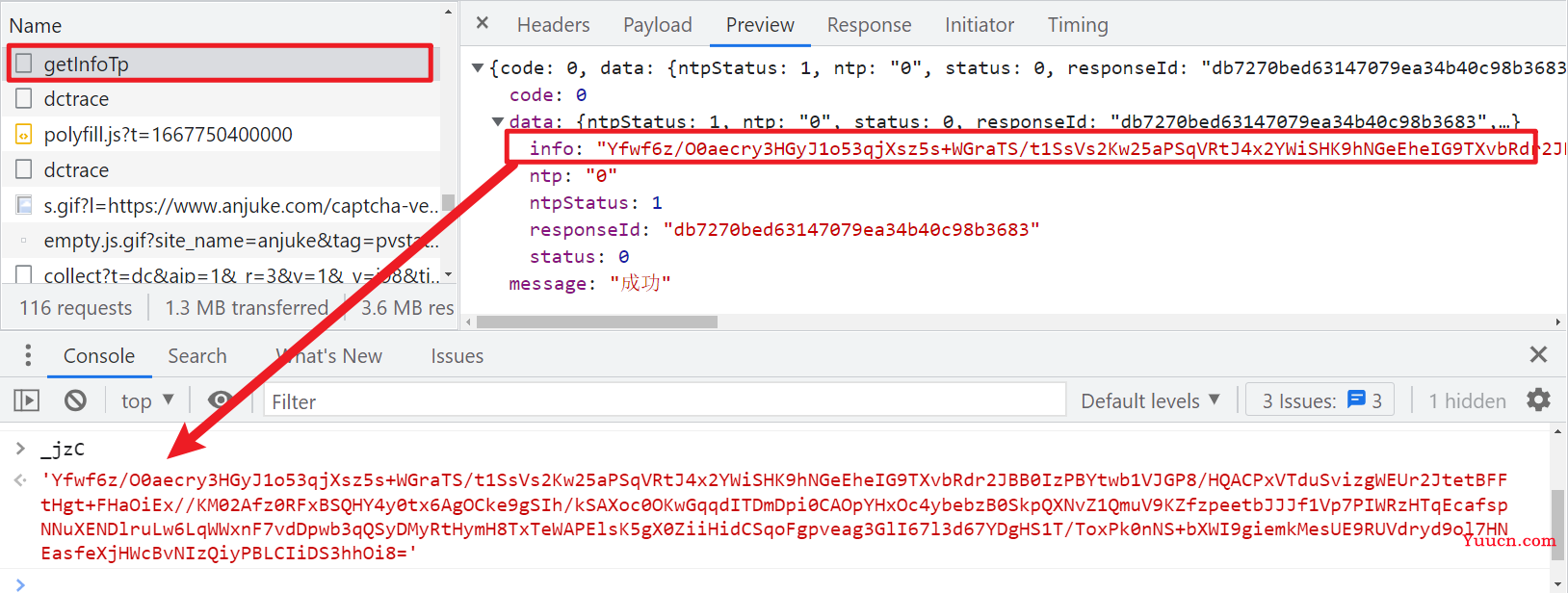Clear the console
Viewport: 1568px width, 593px height.
point(75,400)
